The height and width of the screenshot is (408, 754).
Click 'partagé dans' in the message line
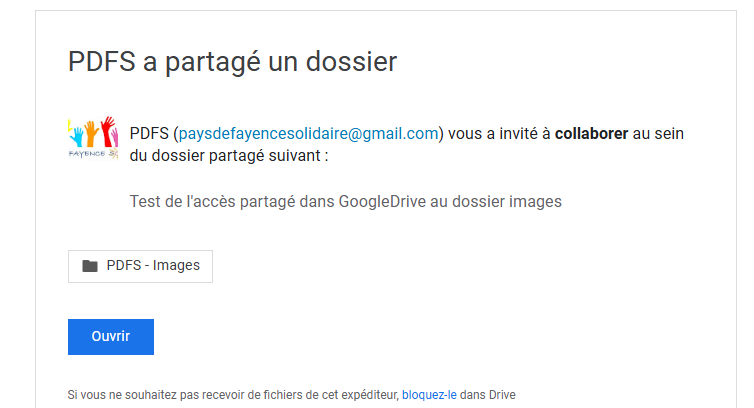click(x=289, y=202)
